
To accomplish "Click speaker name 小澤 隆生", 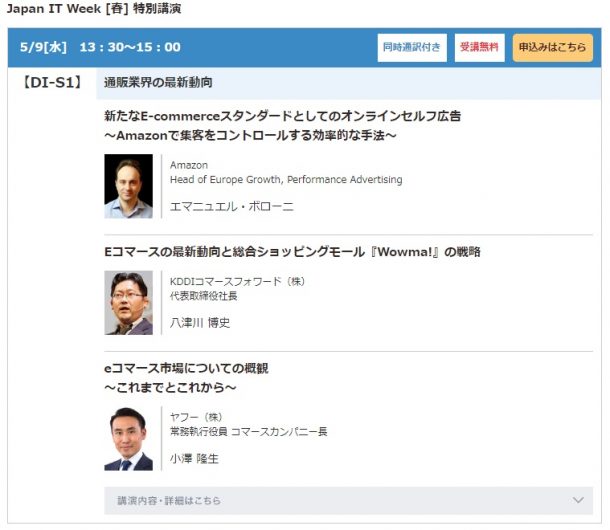I will coord(194,458).
